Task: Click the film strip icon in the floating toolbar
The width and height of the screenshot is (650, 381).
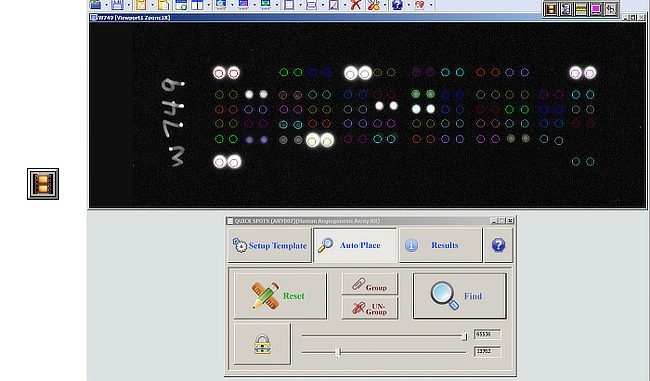Action: [x=551, y=9]
